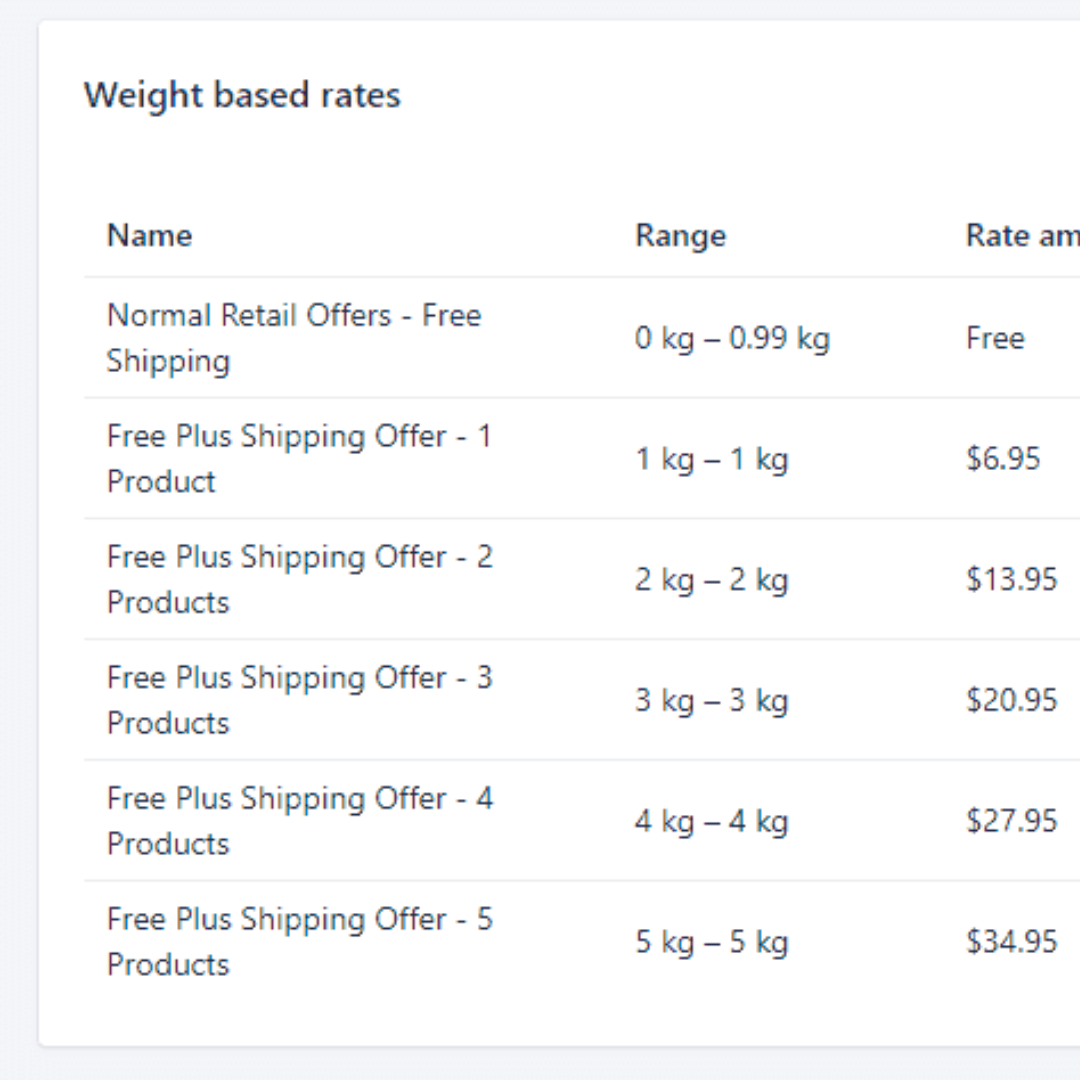
Task: Click the $13.95 rate amount
Action: [1012, 579]
